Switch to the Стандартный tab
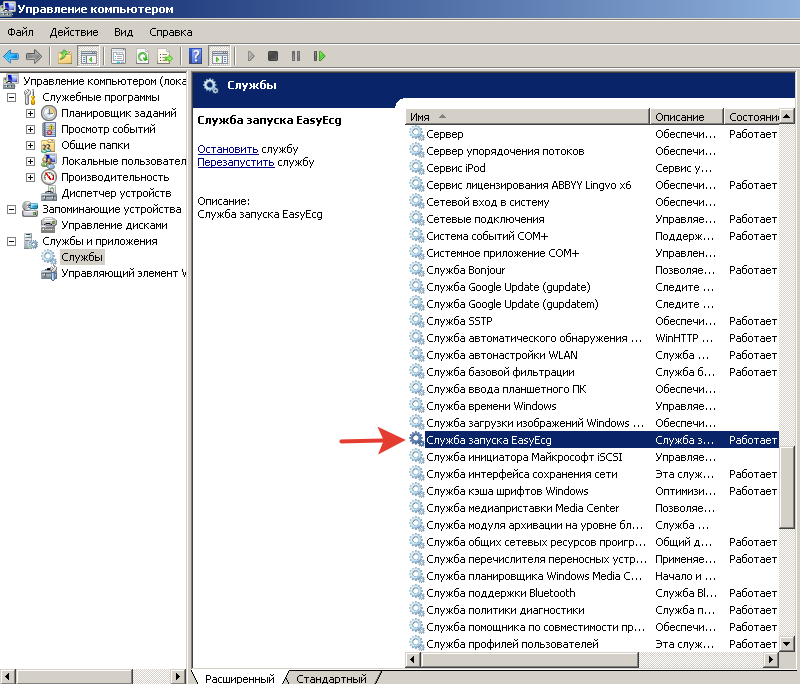The width and height of the screenshot is (800, 684). pos(332,678)
